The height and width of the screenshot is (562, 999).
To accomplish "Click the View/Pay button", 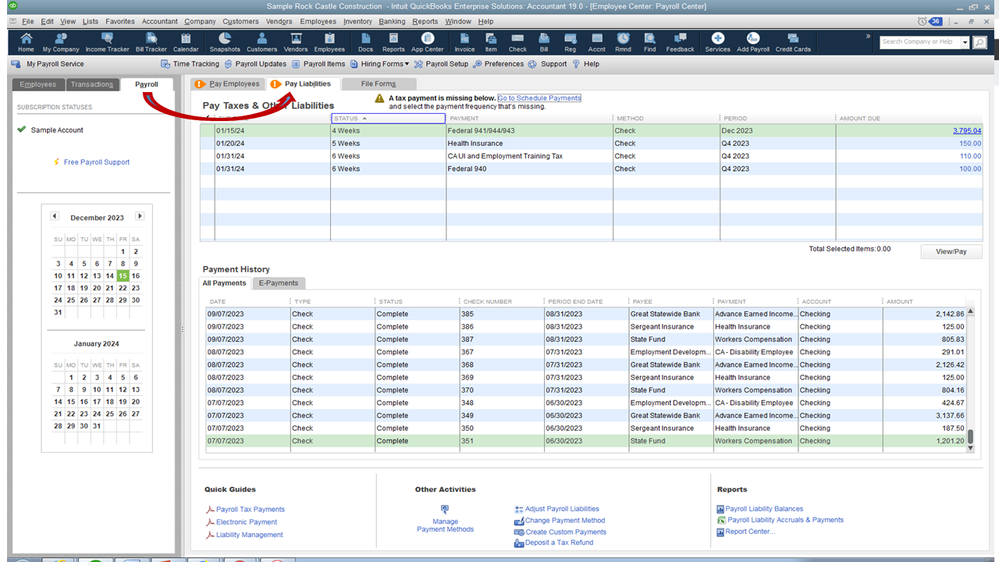I will click(x=951, y=252).
